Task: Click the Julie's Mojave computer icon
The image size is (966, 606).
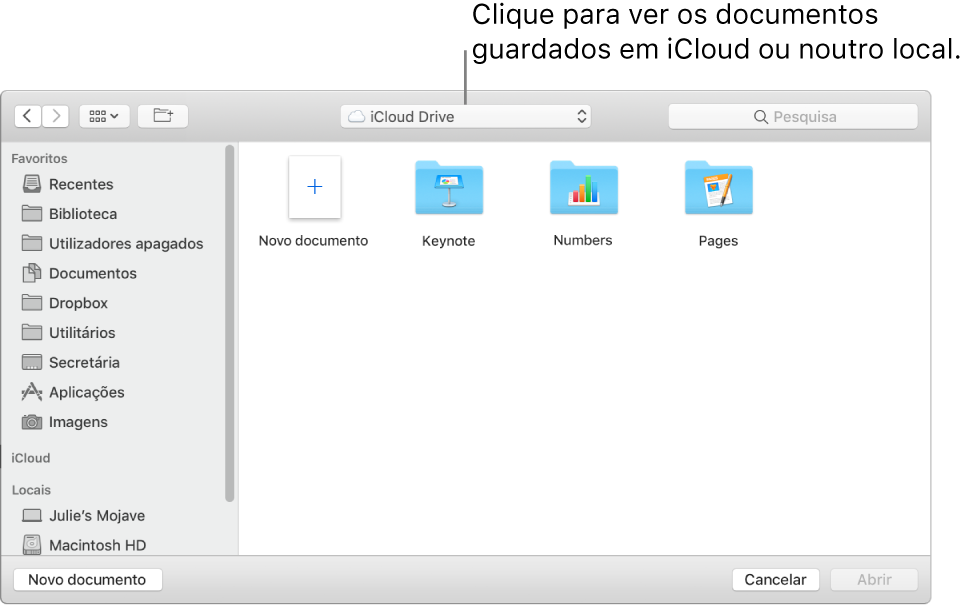Action: click(x=31, y=515)
